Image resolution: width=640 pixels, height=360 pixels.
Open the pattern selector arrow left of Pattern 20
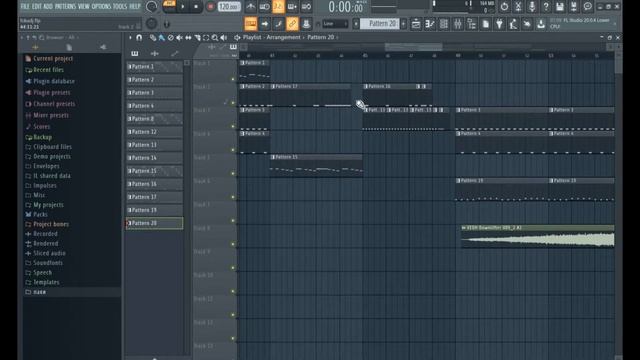[x=356, y=24]
